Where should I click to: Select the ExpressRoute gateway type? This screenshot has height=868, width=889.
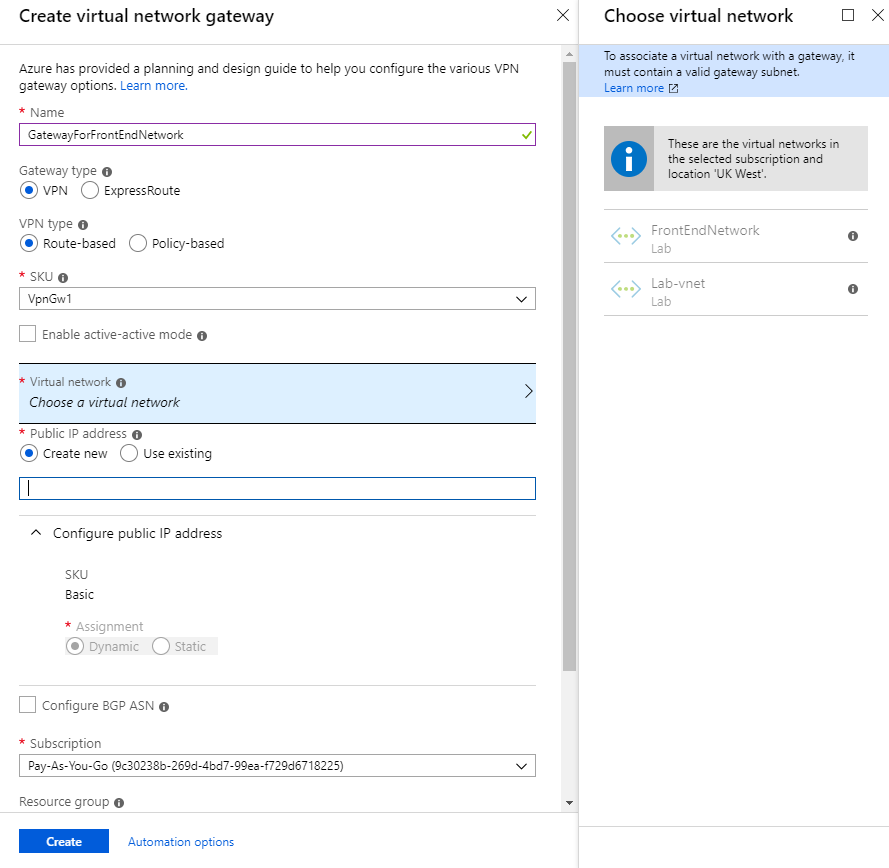(x=90, y=190)
